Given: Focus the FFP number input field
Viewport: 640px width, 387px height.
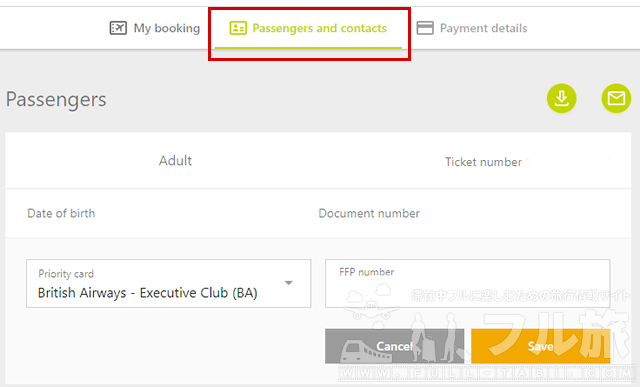Looking at the screenshot, I should pyautogui.click(x=468, y=283).
